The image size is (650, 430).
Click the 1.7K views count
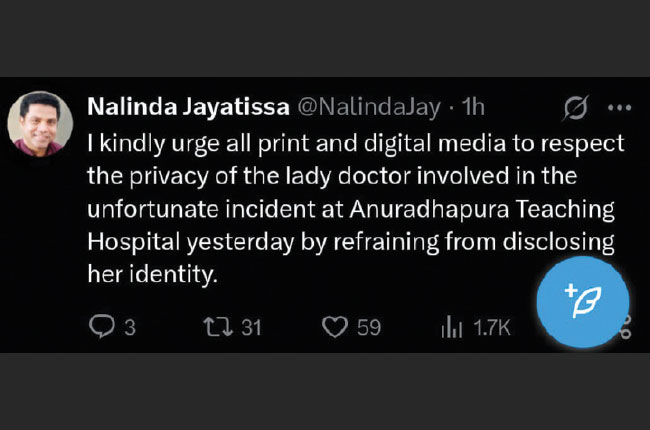click(492, 328)
